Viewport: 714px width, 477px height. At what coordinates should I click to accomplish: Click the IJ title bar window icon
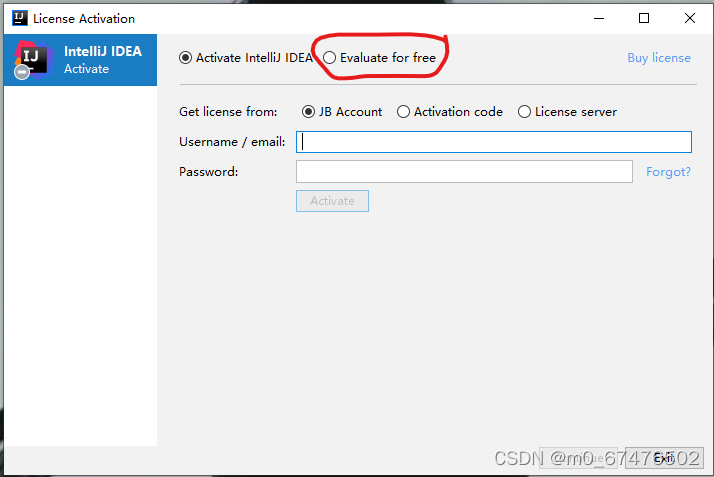pyautogui.click(x=20, y=18)
